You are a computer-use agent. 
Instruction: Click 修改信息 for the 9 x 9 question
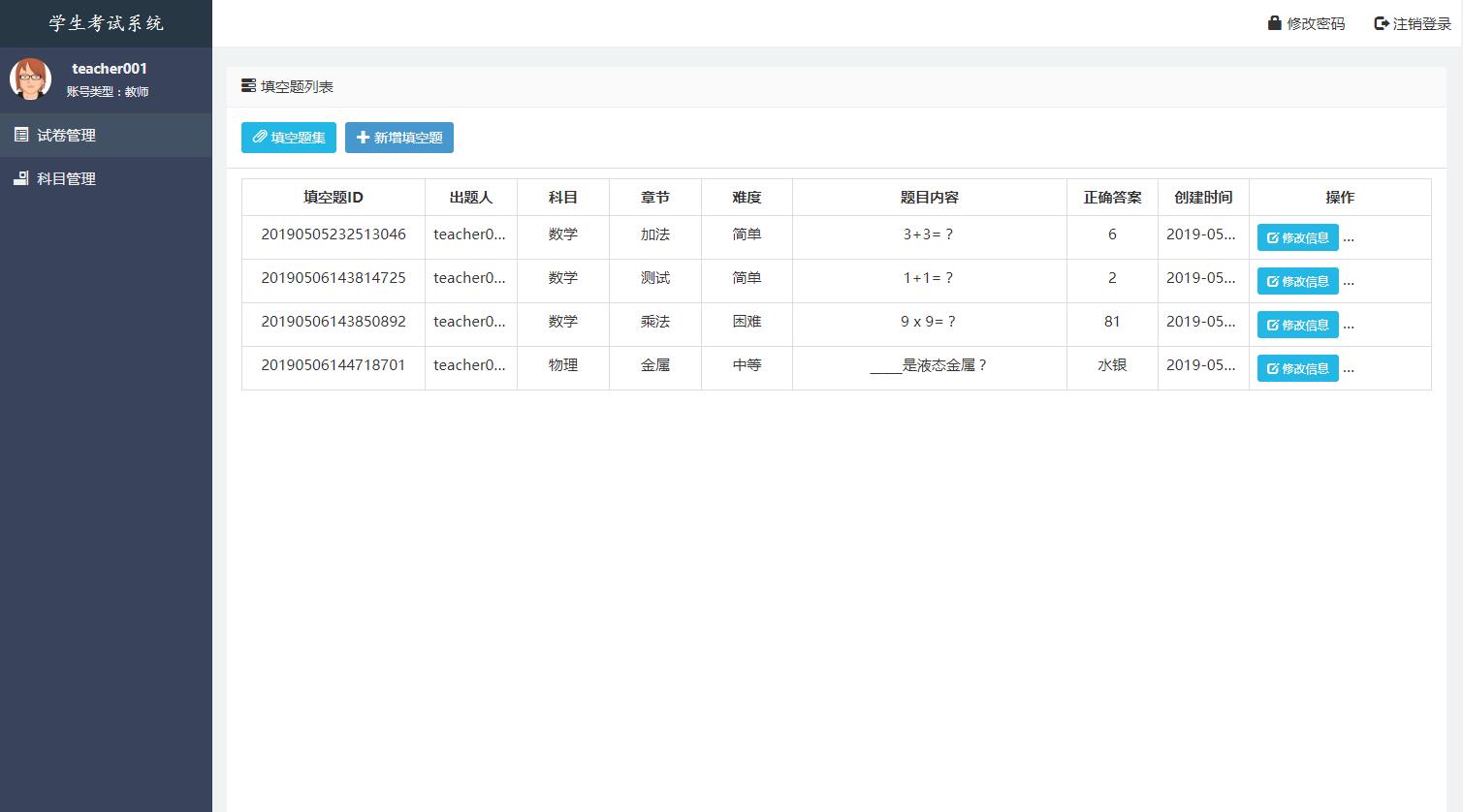click(1298, 325)
